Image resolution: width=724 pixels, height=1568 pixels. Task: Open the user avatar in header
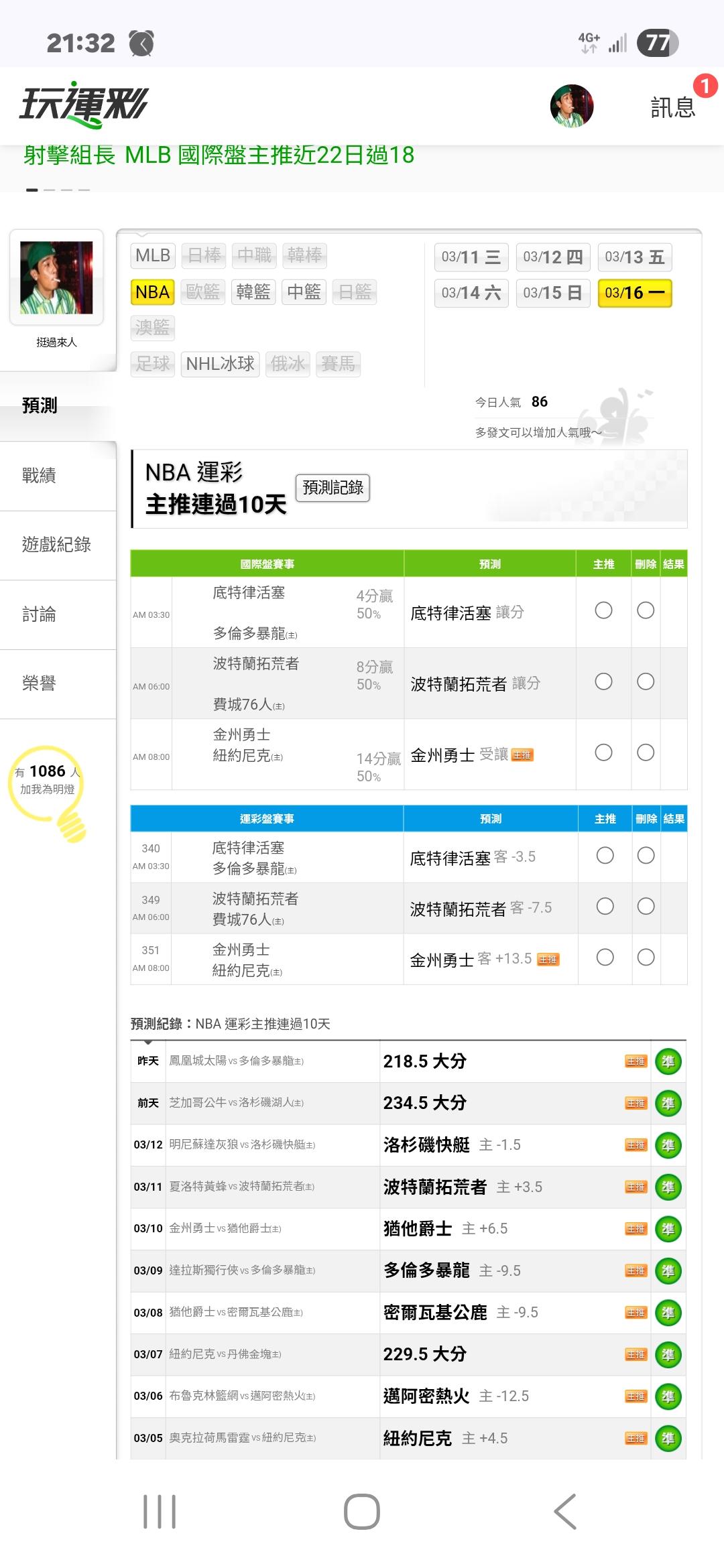572,106
